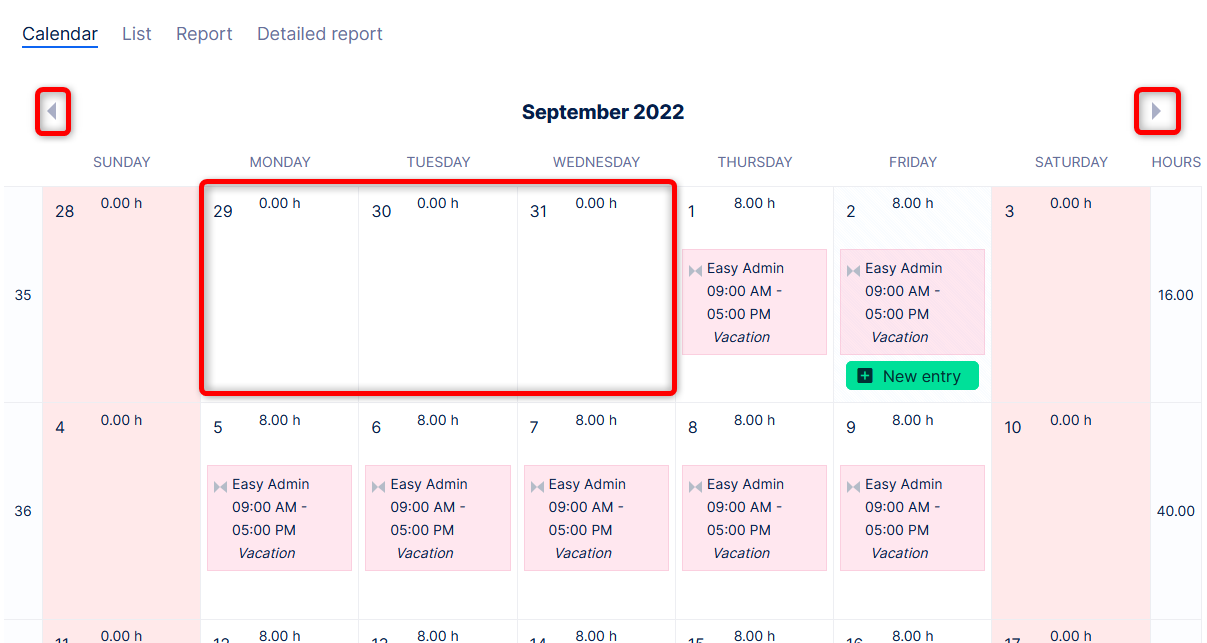Select the Calendar tab
1207x643 pixels.
[x=60, y=34]
